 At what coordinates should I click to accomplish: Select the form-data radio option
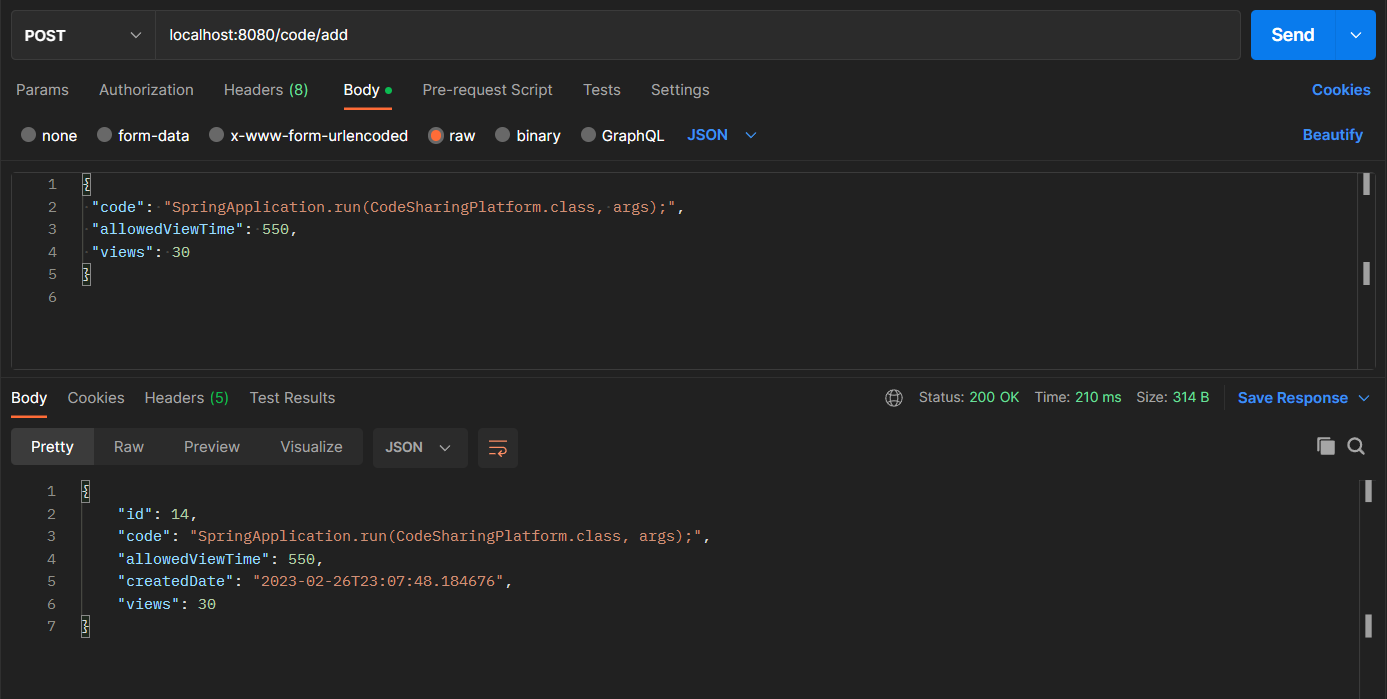tap(105, 136)
